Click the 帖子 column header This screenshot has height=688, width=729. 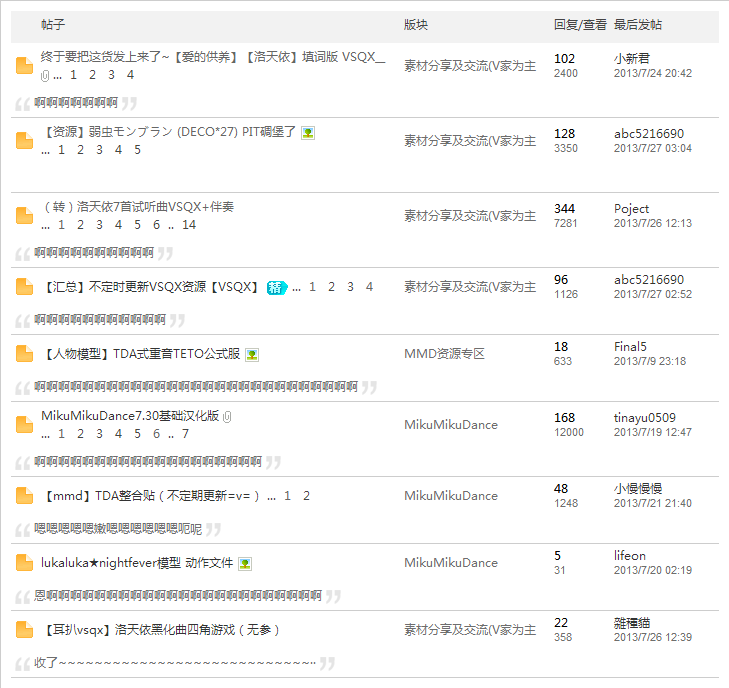point(53,25)
